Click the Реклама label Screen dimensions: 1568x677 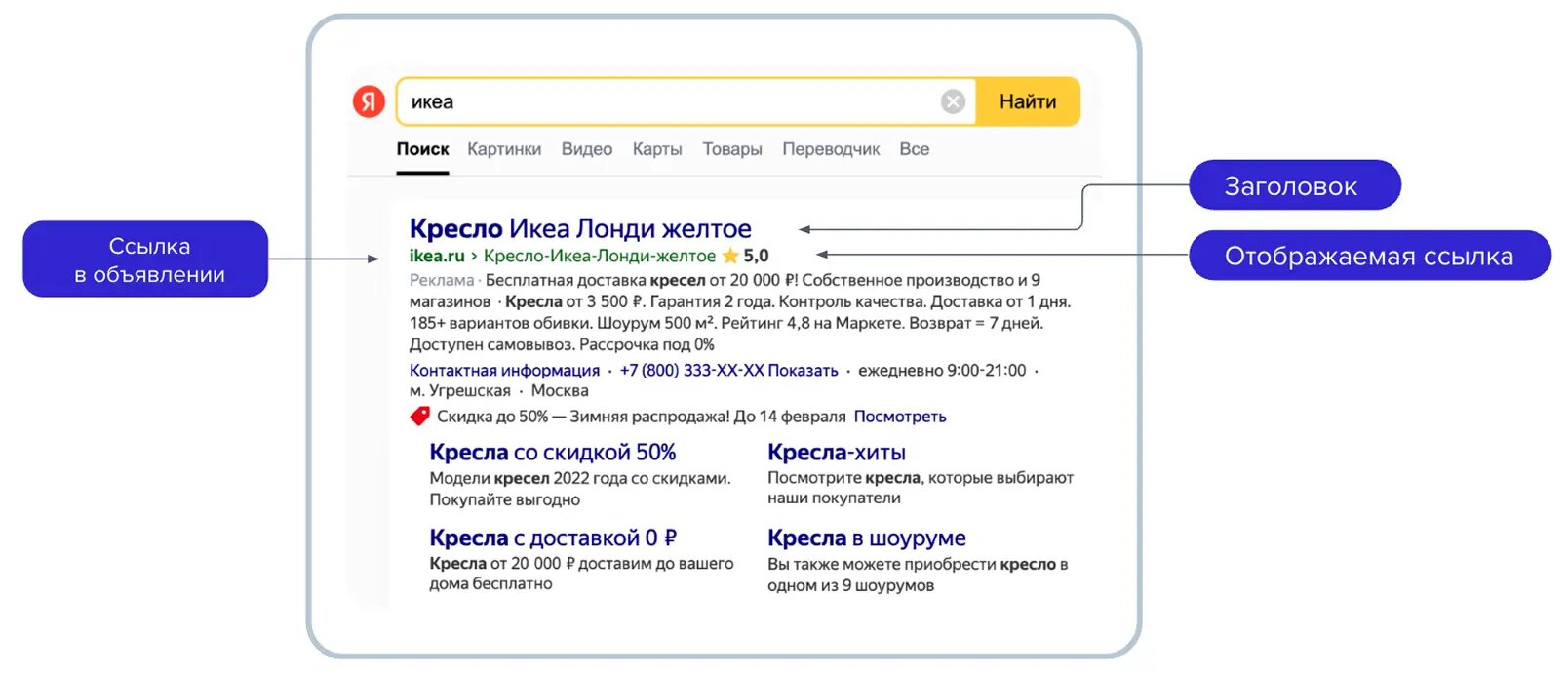tap(442, 280)
